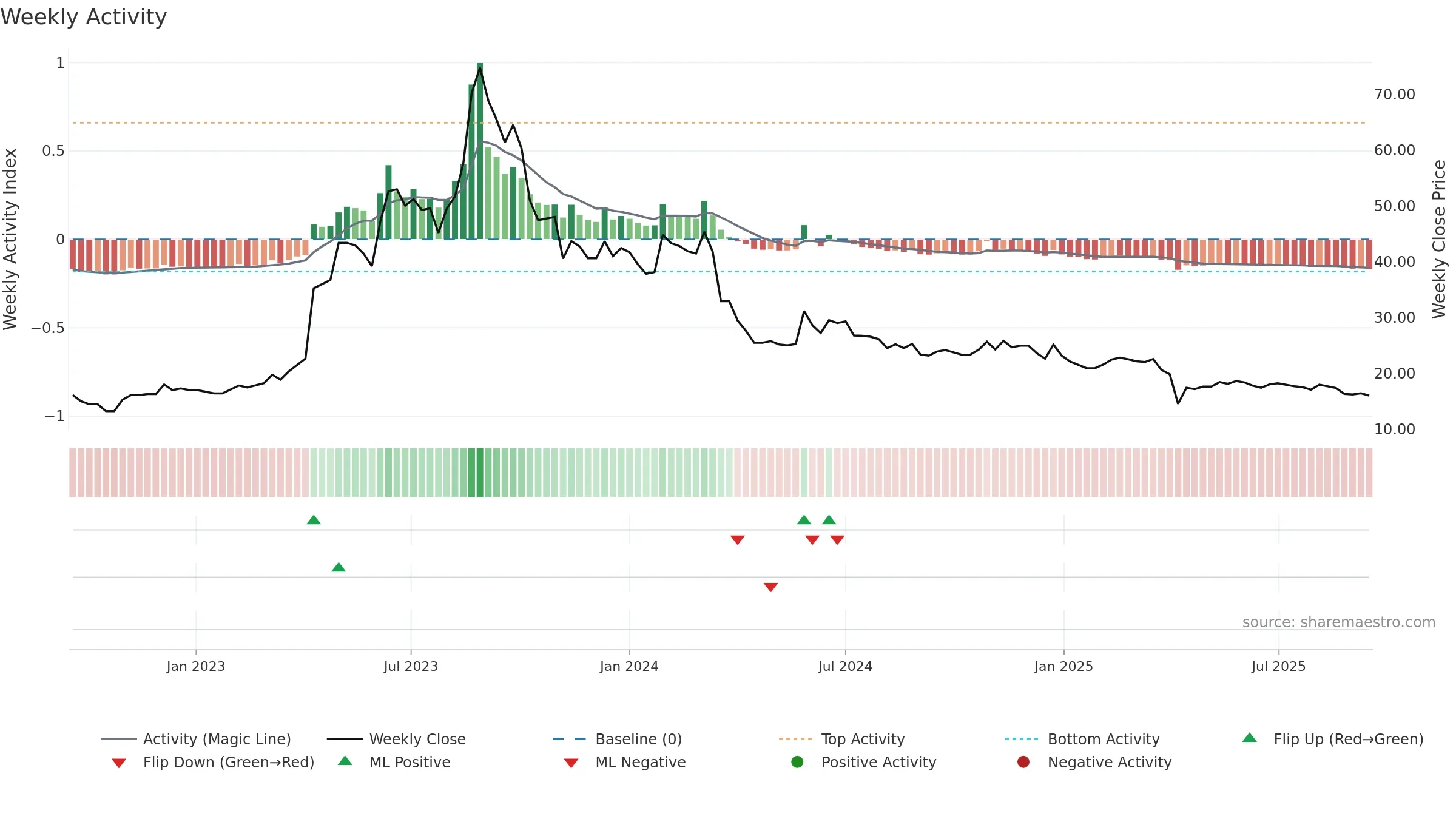
Task: Open the source: sharemaestro.com link
Action: click(x=1339, y=622)
